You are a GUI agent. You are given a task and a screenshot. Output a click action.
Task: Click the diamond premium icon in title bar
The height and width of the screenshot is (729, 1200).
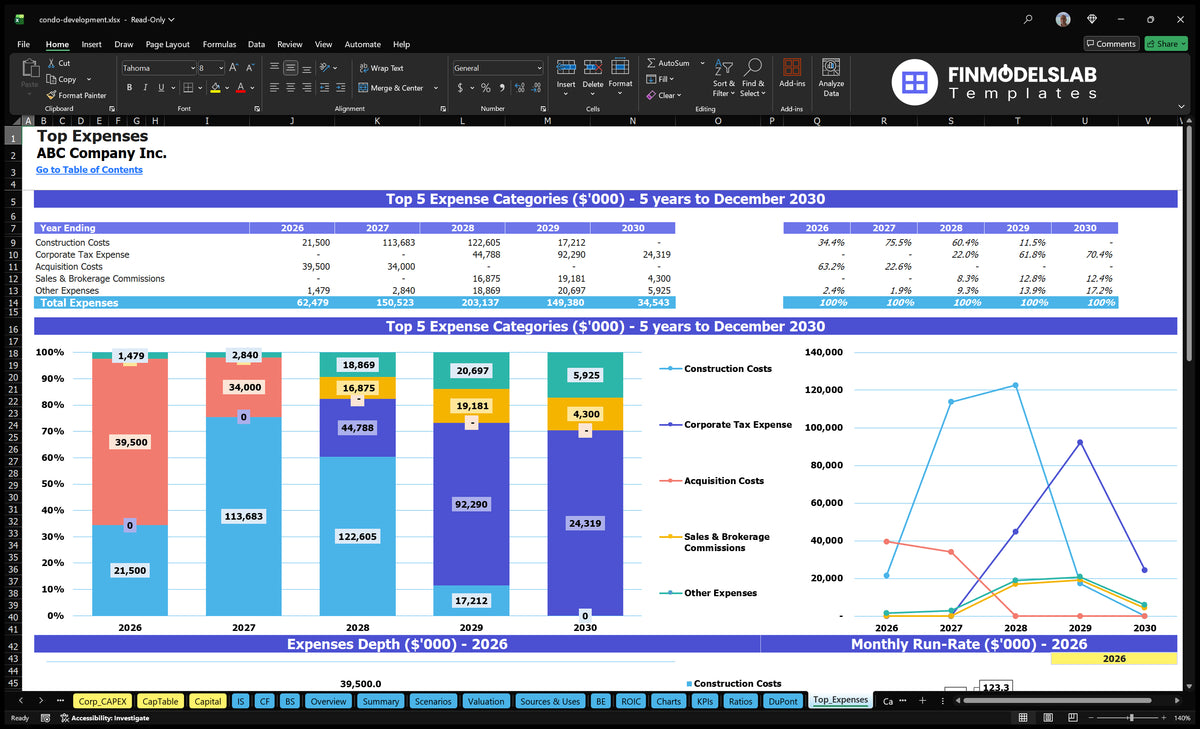coord(1091,19)
